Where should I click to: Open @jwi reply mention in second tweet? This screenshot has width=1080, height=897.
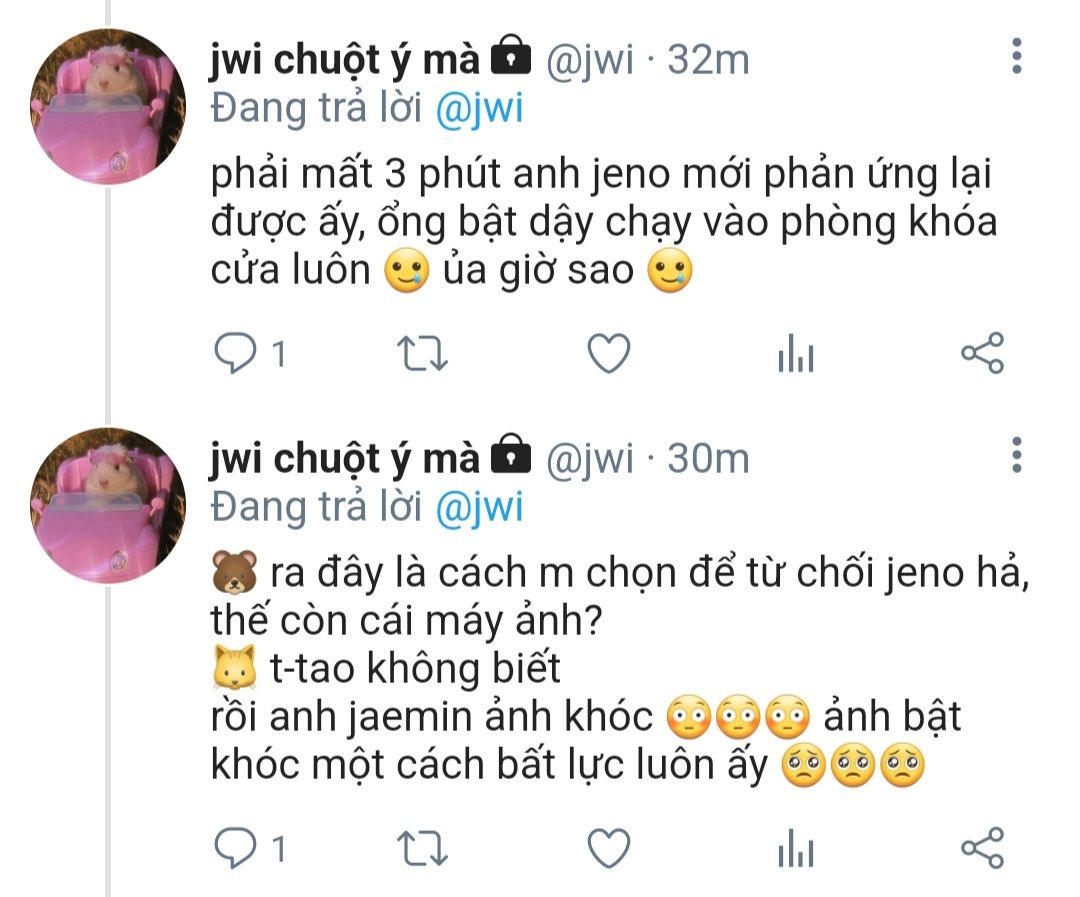coord(479,508)
